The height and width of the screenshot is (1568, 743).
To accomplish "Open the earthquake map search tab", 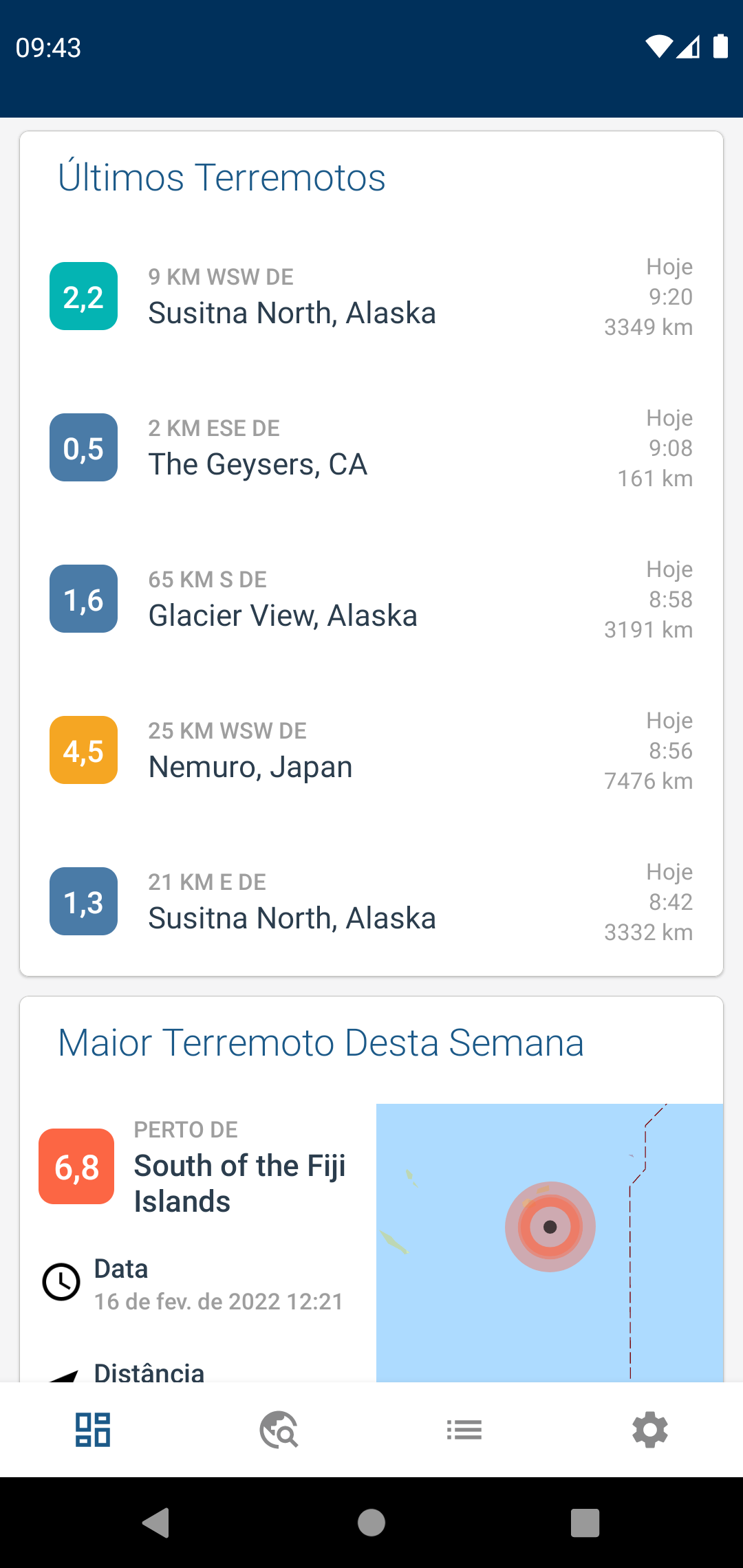I will [279, 1430].
